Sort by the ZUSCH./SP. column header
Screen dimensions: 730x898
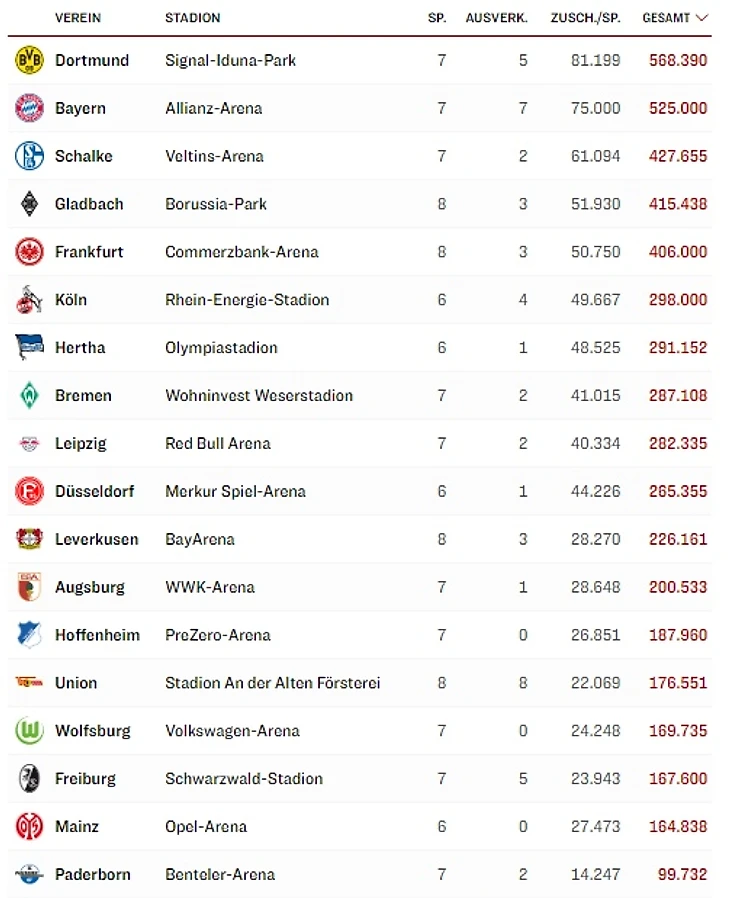pos(585,18)
